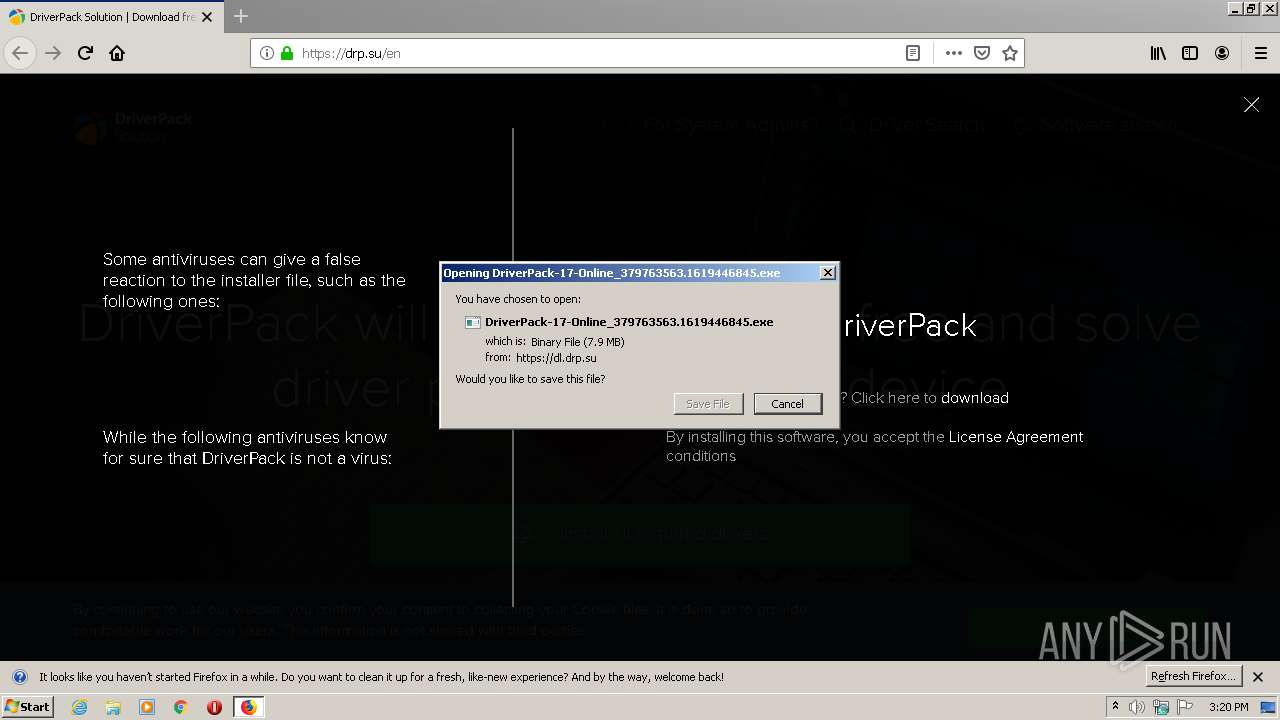Launch Chrome from taskbar

(x=180, y=707)
